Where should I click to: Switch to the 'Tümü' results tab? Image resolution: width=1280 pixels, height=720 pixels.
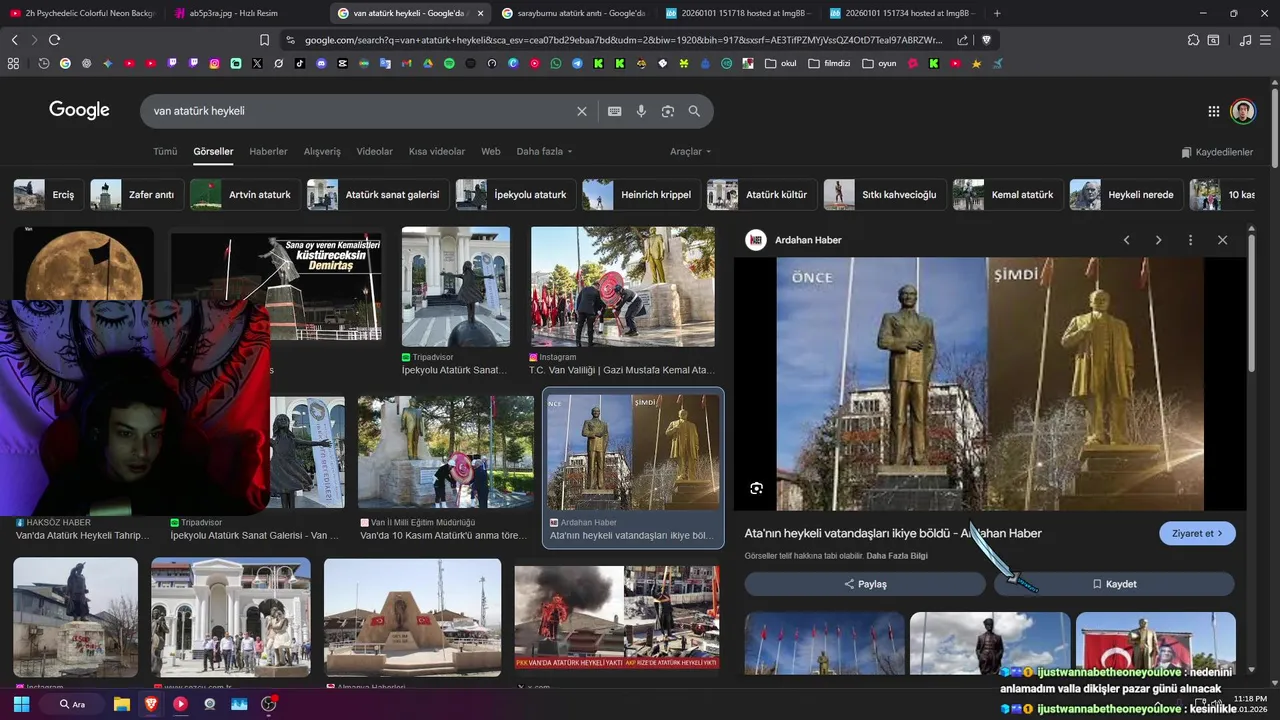pos(165,152)
